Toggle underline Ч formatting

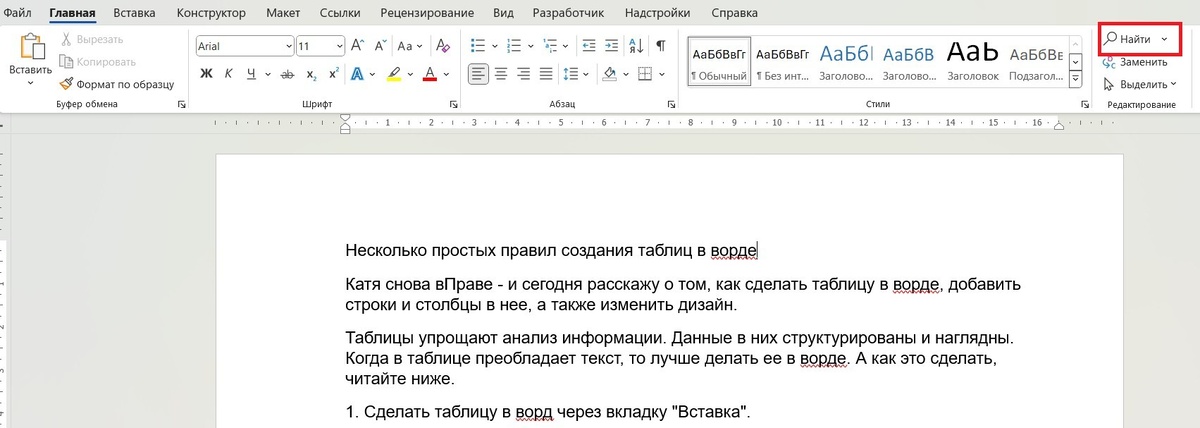(x=251, y=74)
